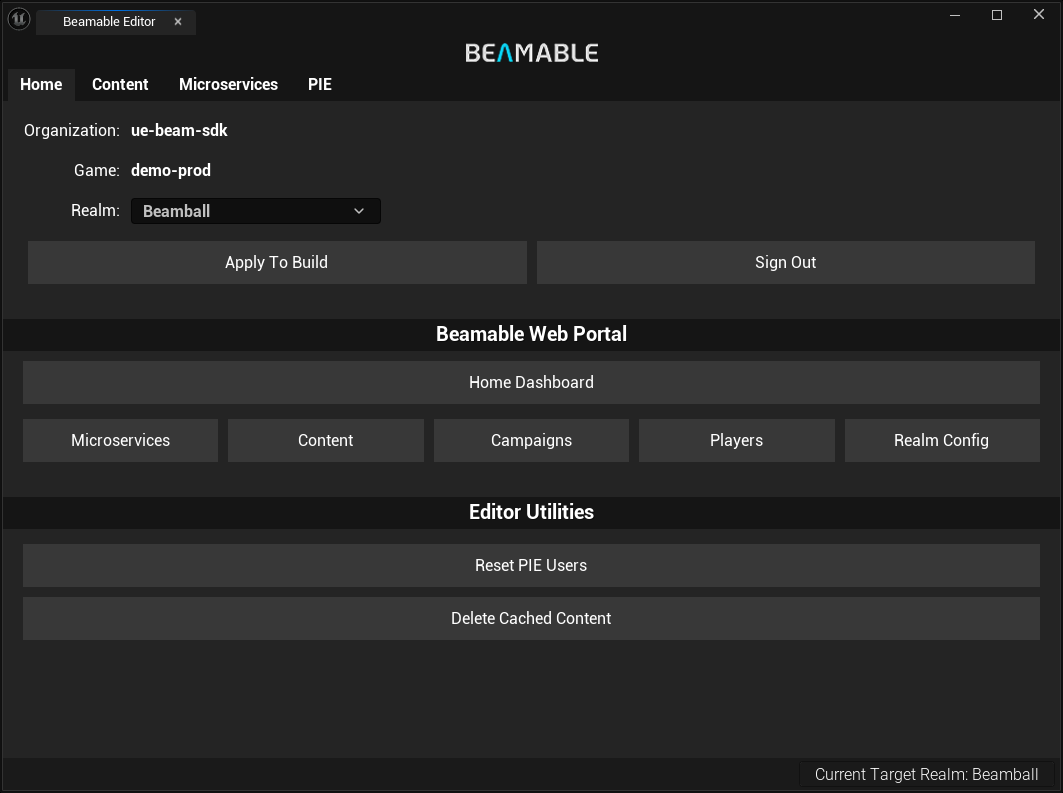Open the Players portal page
The image size is (1063, 793).
coord(736,441)
